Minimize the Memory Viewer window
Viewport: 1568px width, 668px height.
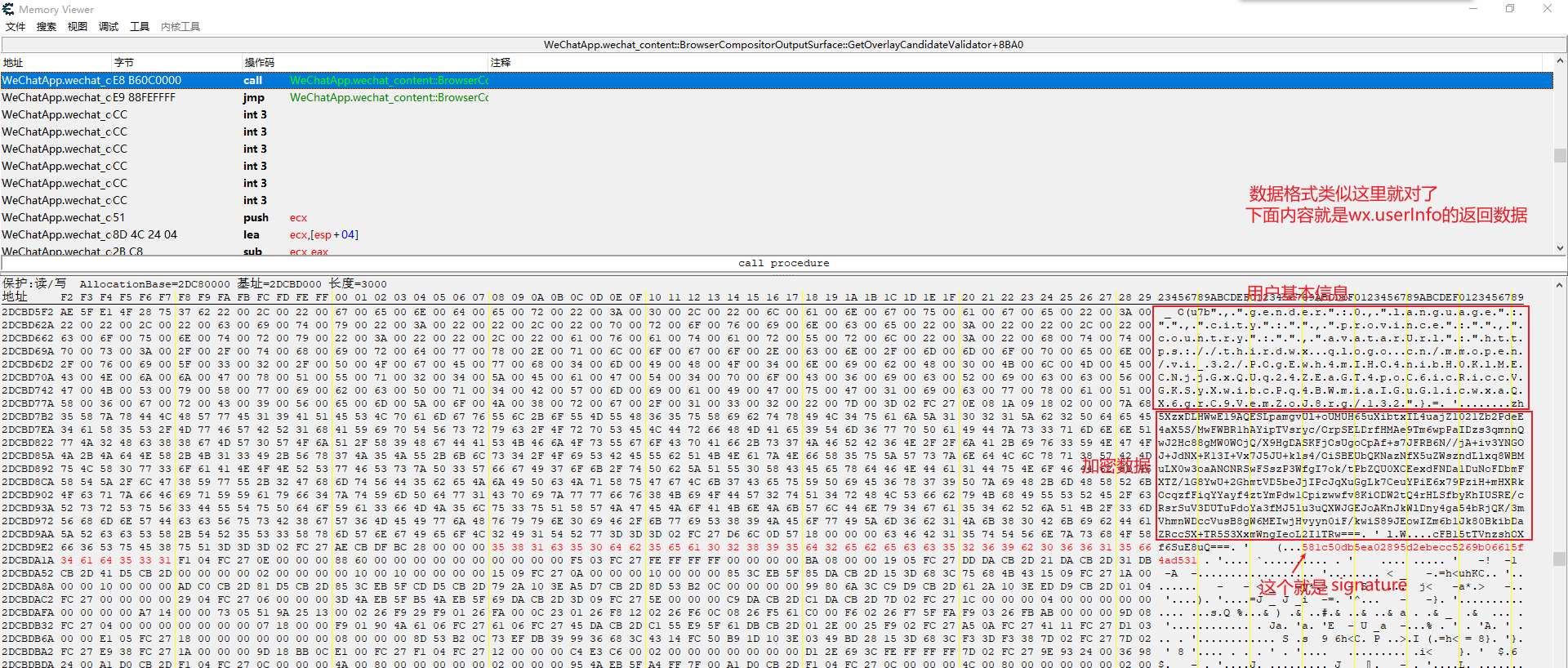(x=1474, y=9)
